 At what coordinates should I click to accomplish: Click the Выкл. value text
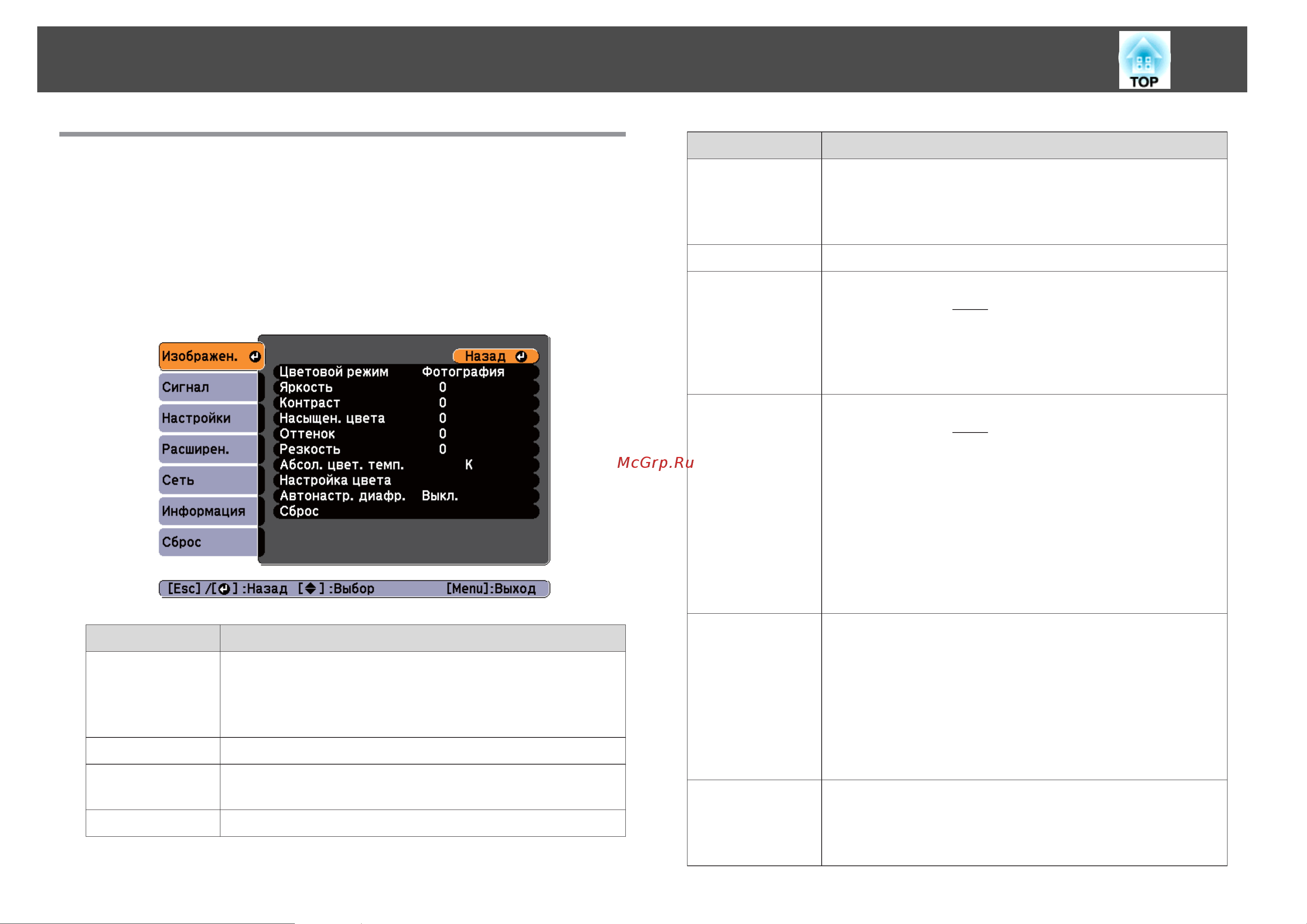pos(440,496)
